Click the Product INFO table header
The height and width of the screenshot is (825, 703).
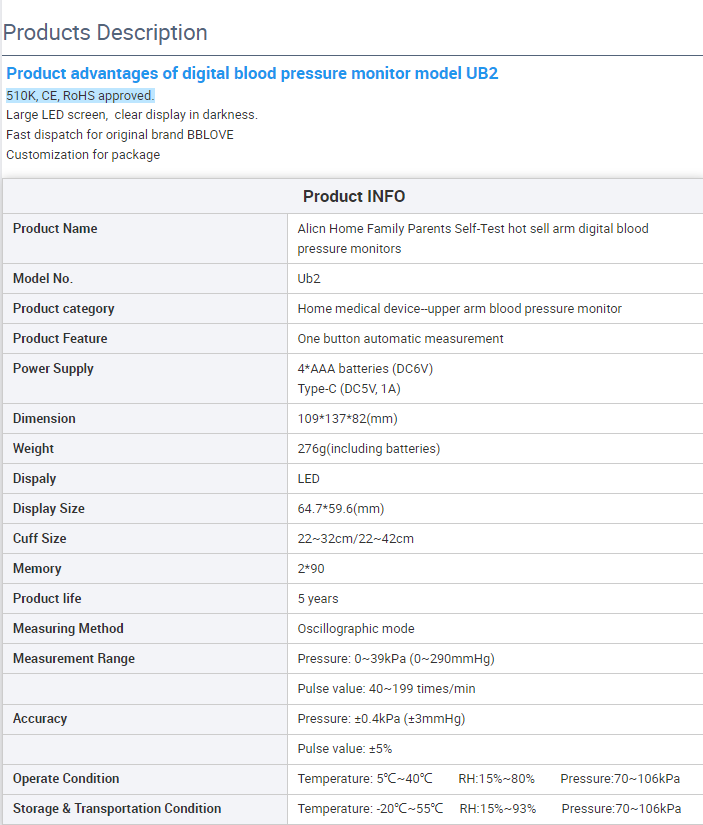[354, 196]
